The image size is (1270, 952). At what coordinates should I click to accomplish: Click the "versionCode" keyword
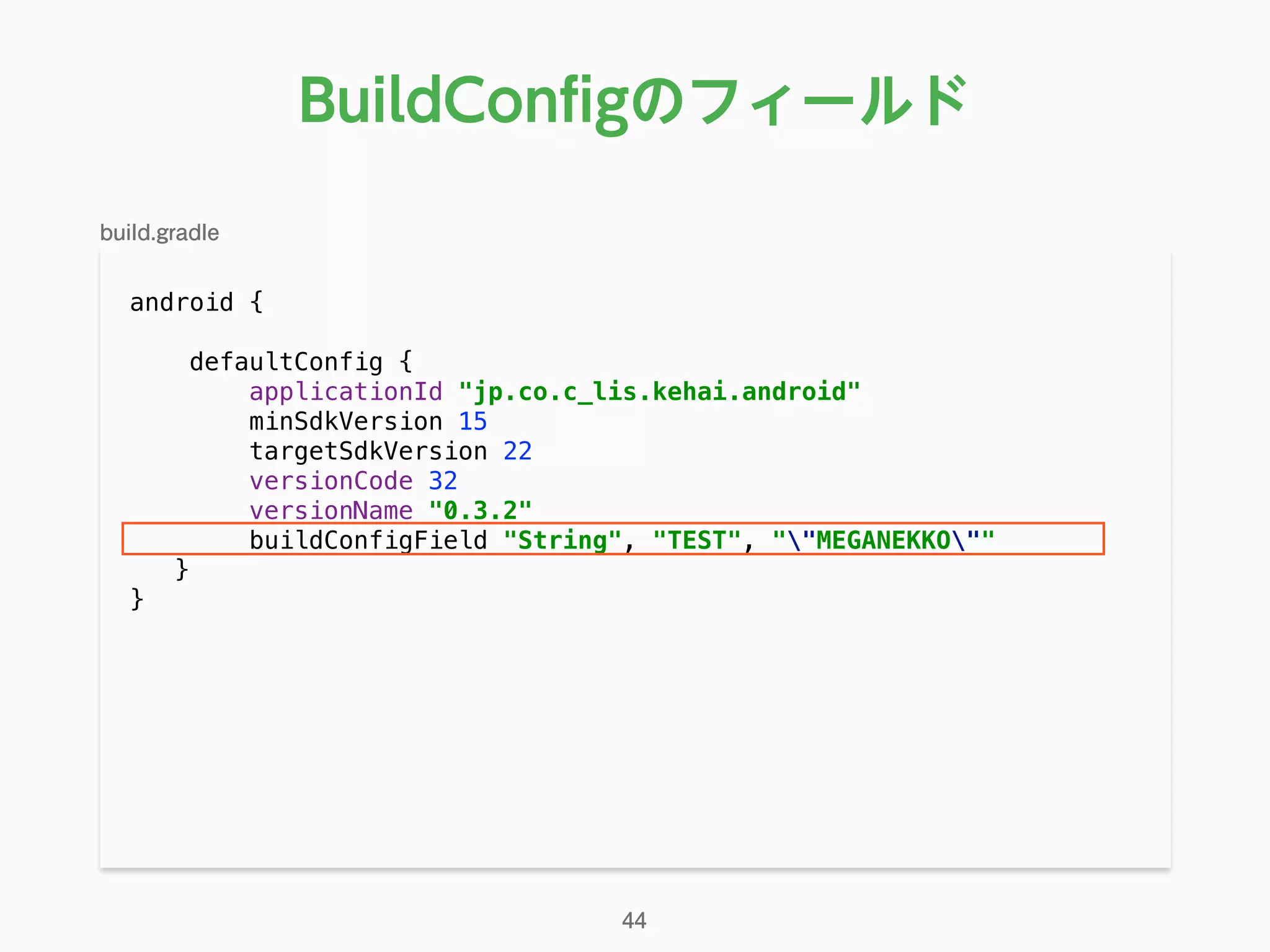pyautogui.click(x=331, y=481)
